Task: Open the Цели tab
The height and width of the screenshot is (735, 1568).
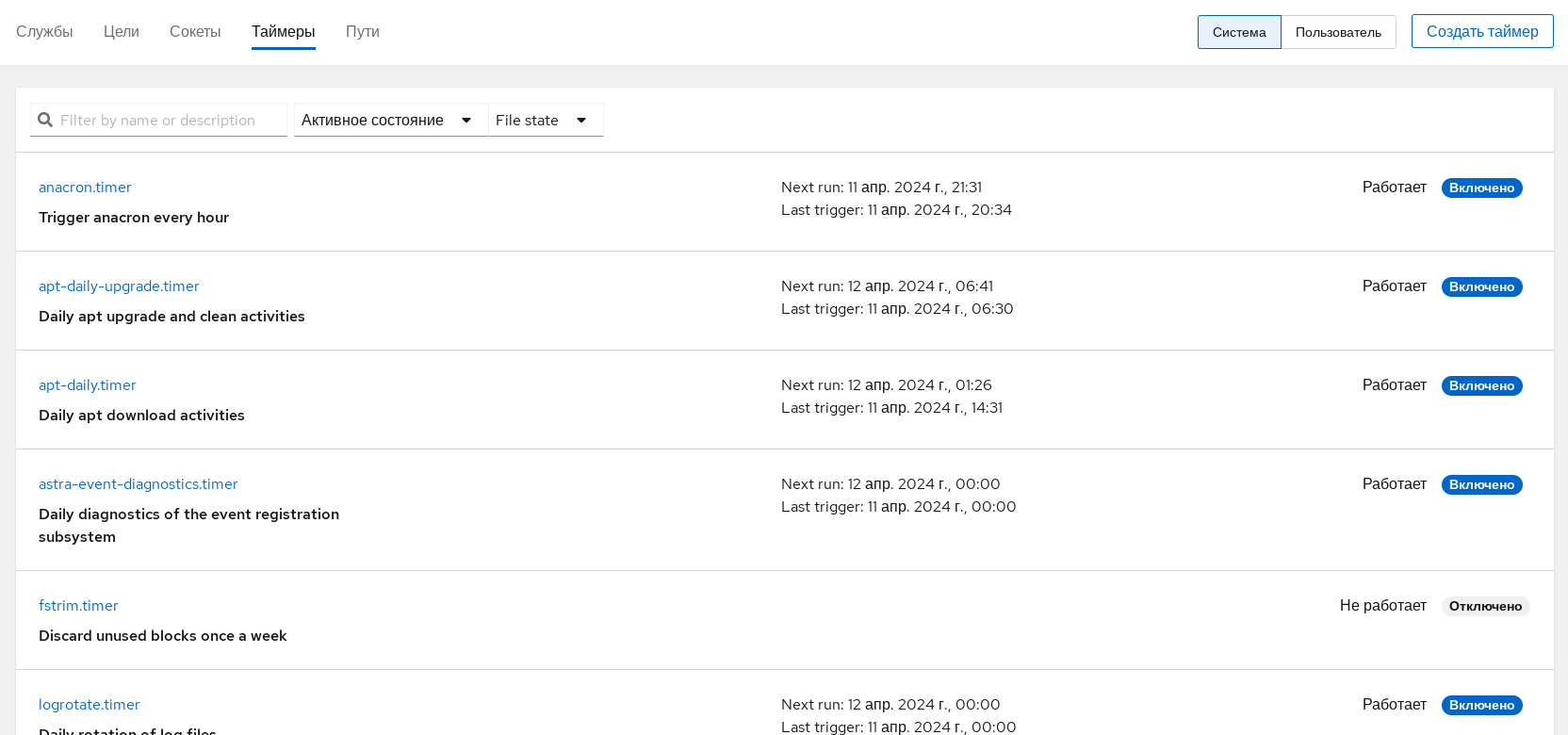Action: [122, 31]
